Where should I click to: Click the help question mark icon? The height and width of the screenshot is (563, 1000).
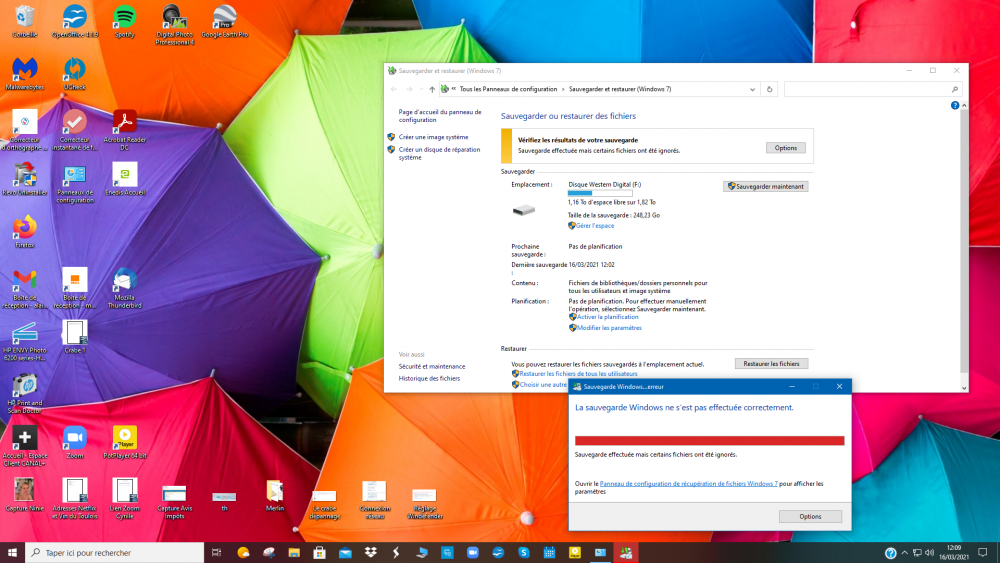click(955, 105)
